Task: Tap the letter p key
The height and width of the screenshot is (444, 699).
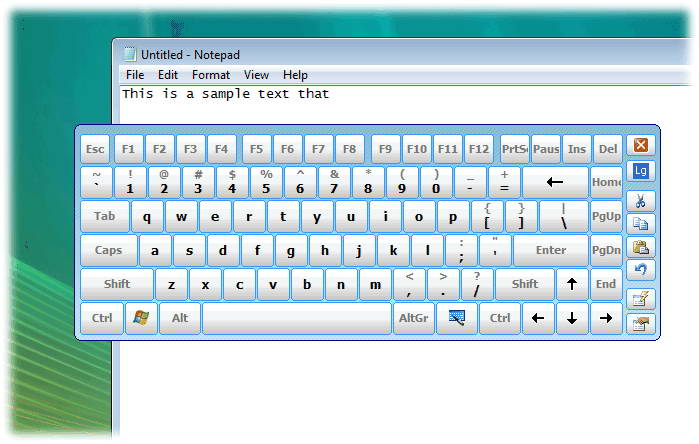Action: [453, 216]
